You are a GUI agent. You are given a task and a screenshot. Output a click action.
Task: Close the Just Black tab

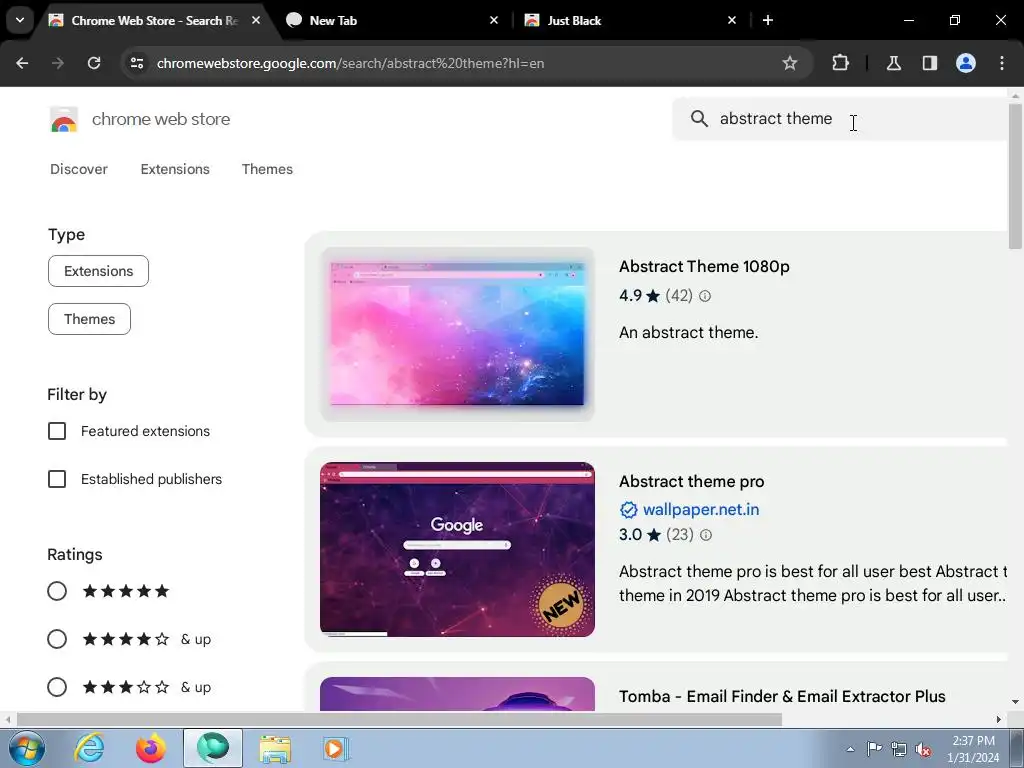tap(731, 20)
